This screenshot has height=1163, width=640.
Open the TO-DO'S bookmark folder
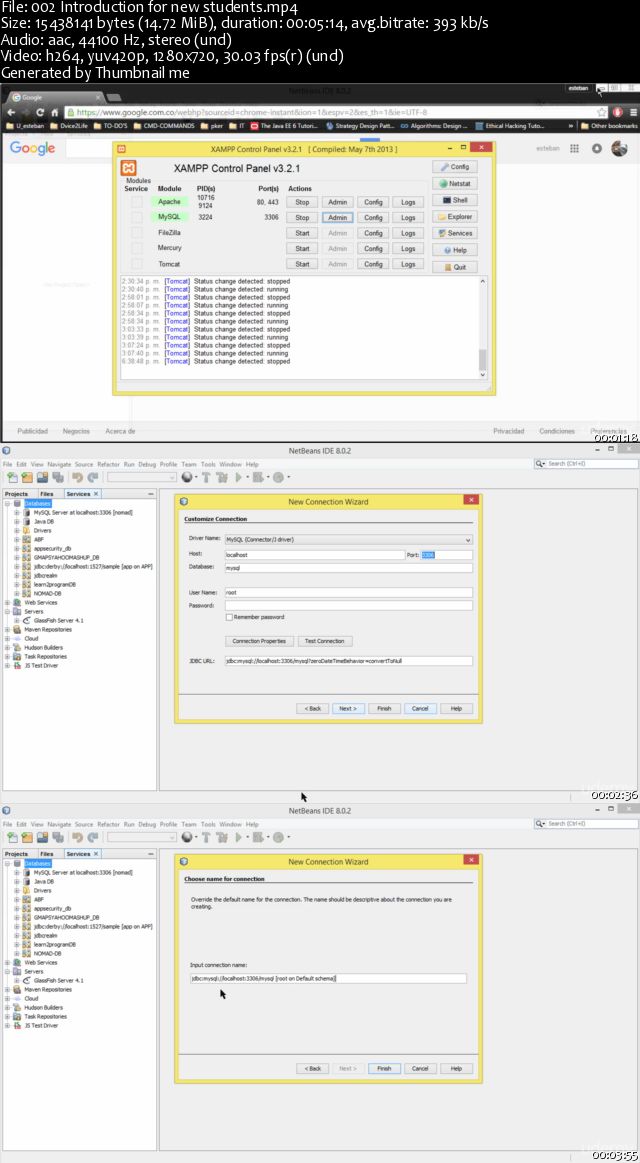click(111, 126)
